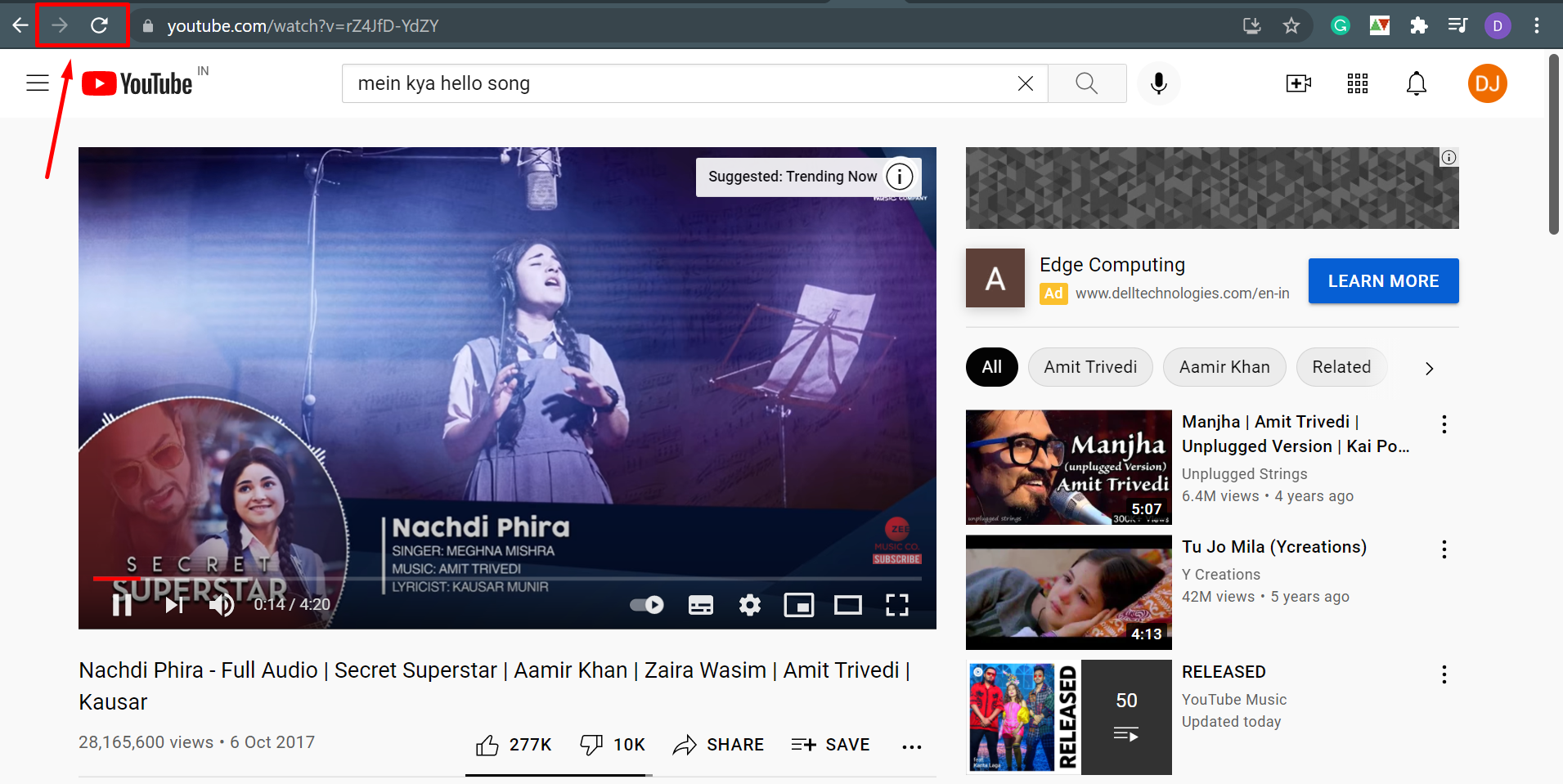
Task: Click the page vertical scrollbar
Action: (x=1554, y=145)
